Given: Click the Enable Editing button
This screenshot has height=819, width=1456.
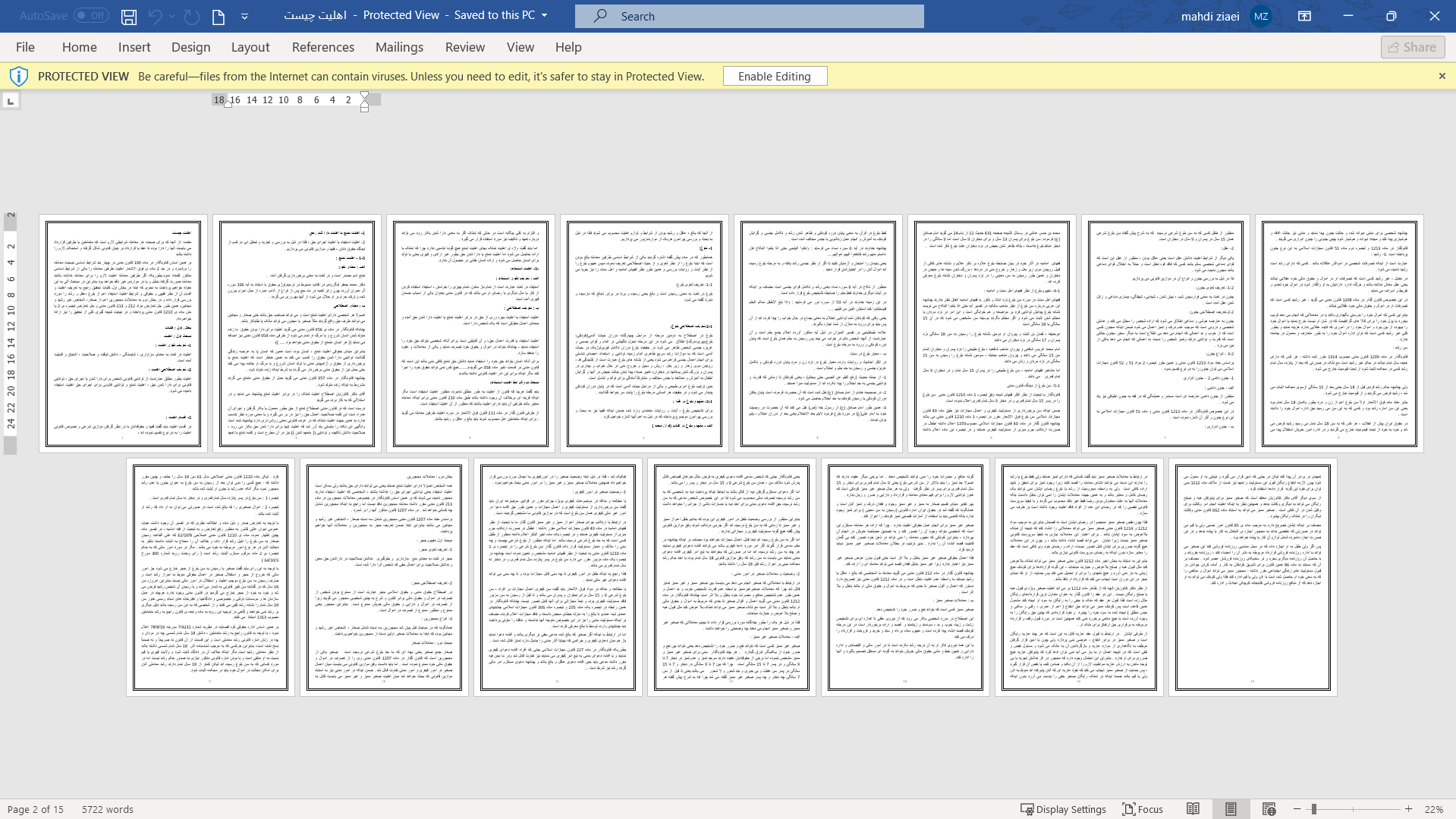Looking at the screenshot, I should [x=775, y=76].
